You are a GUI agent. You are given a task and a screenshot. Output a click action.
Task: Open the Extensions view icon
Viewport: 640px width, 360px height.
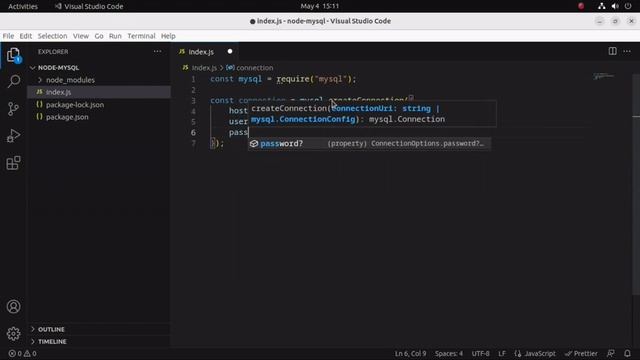pyautogui.click(x=13, y=163)
